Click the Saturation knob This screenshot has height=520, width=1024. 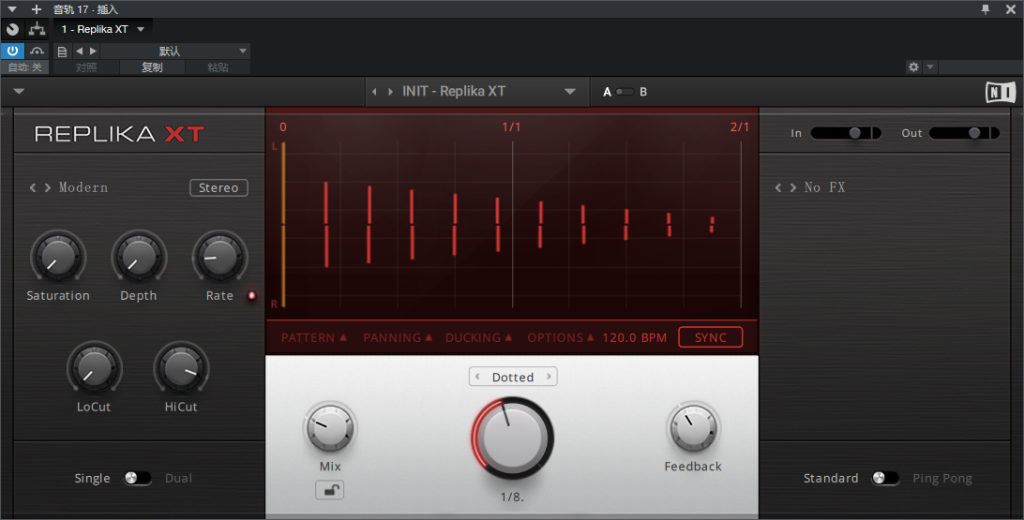coord(57,257)
